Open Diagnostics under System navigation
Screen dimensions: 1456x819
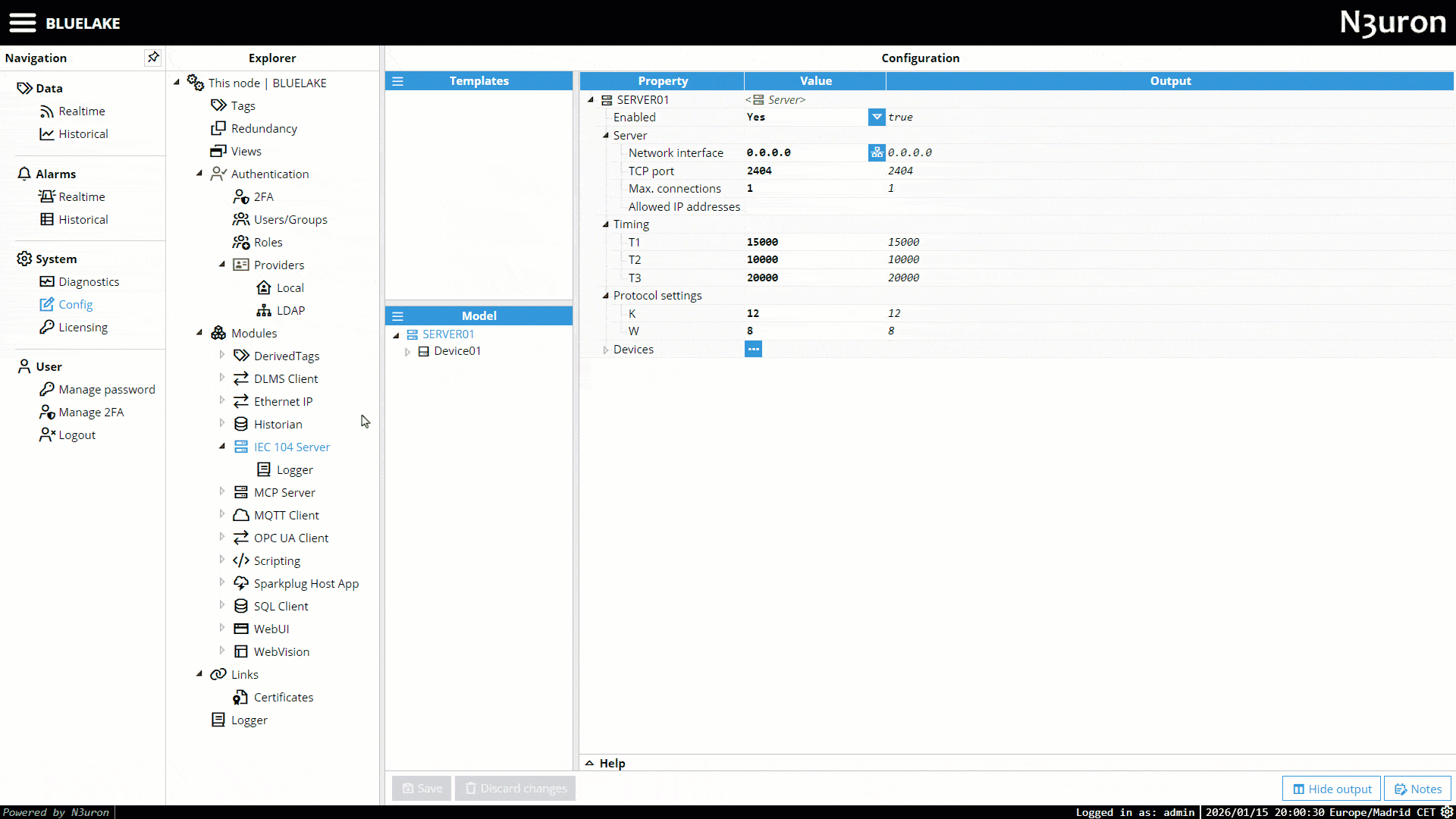89,282
